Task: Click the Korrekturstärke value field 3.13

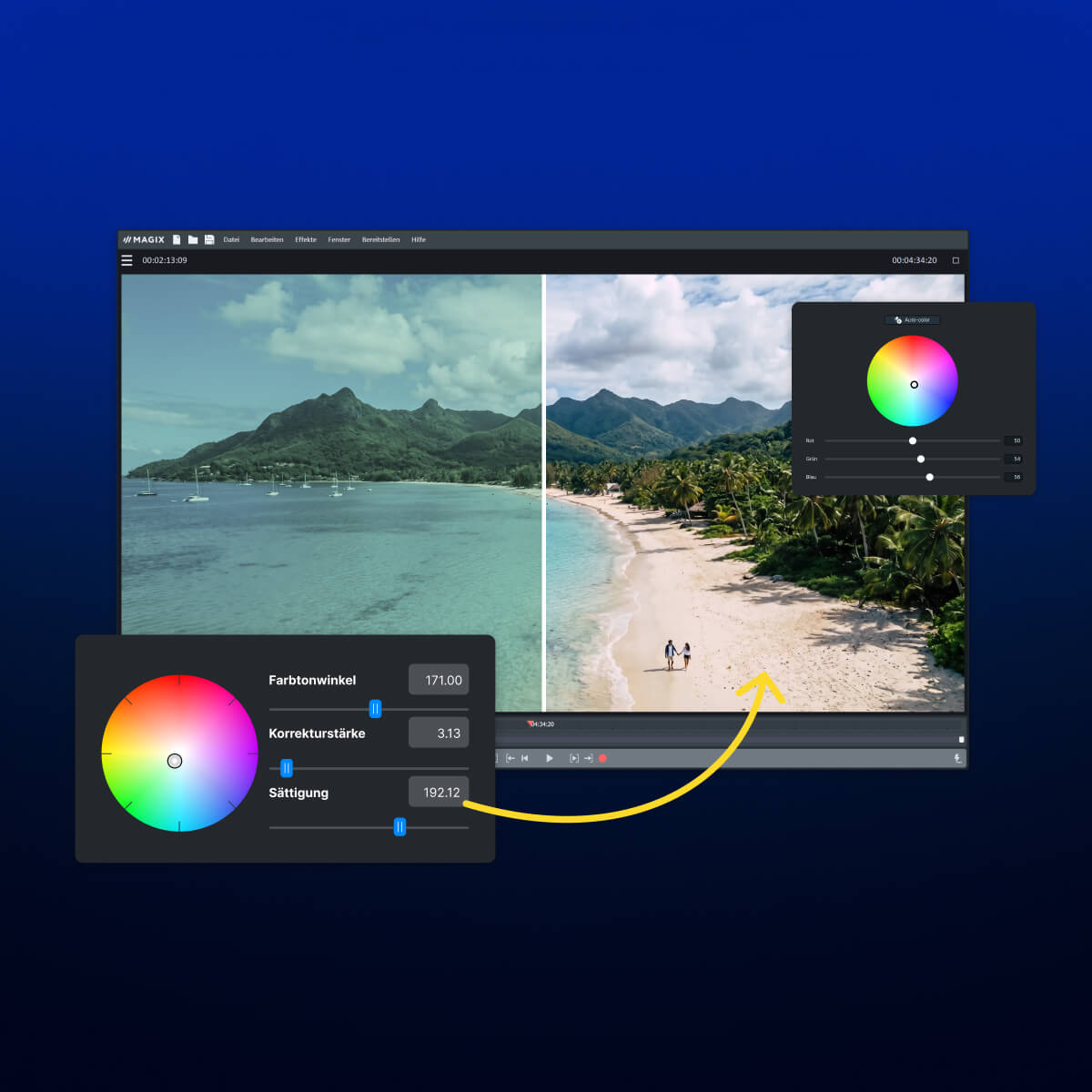Action: [439, 733]
